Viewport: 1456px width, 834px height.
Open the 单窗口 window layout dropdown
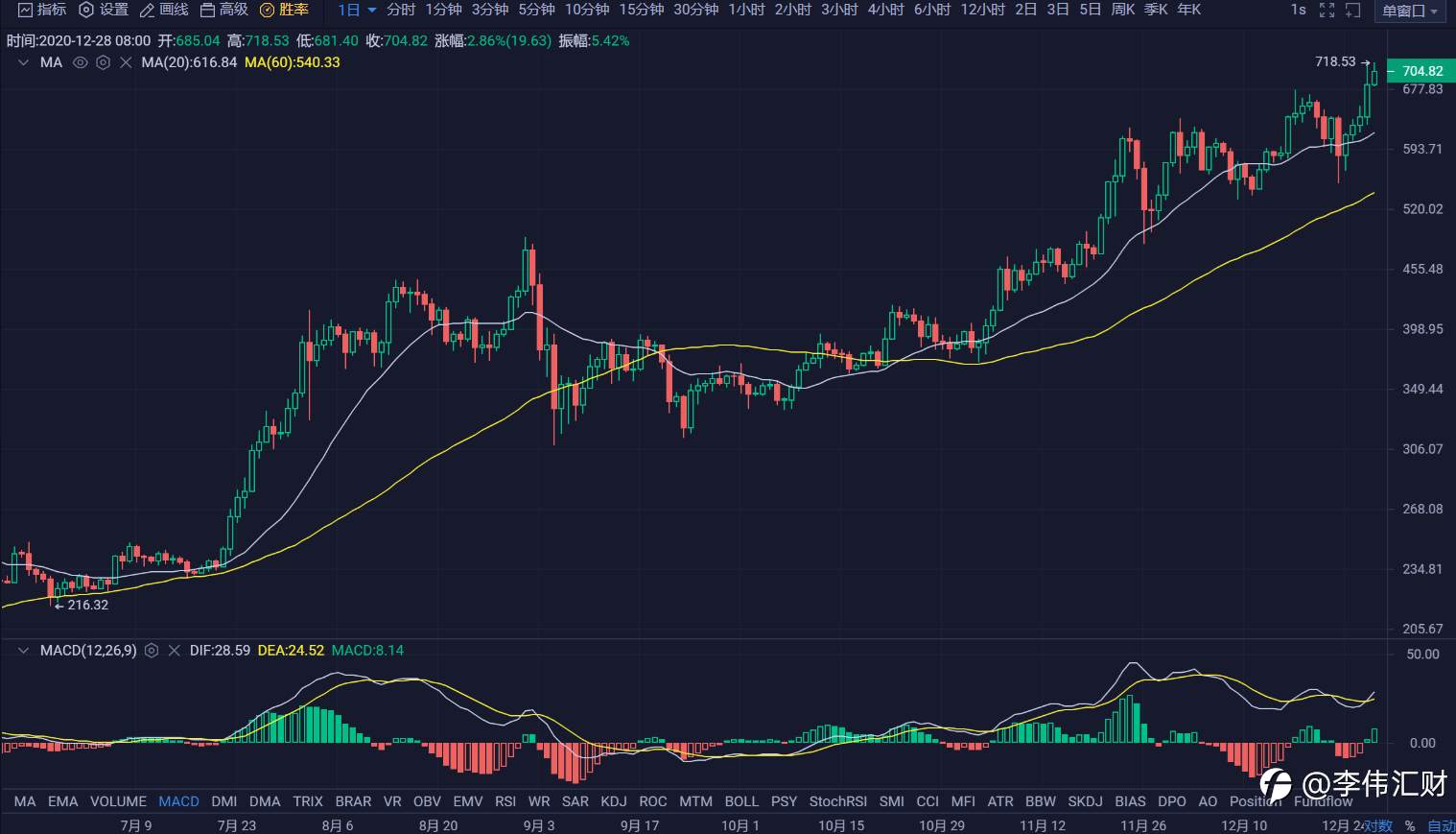[1410, 12]
